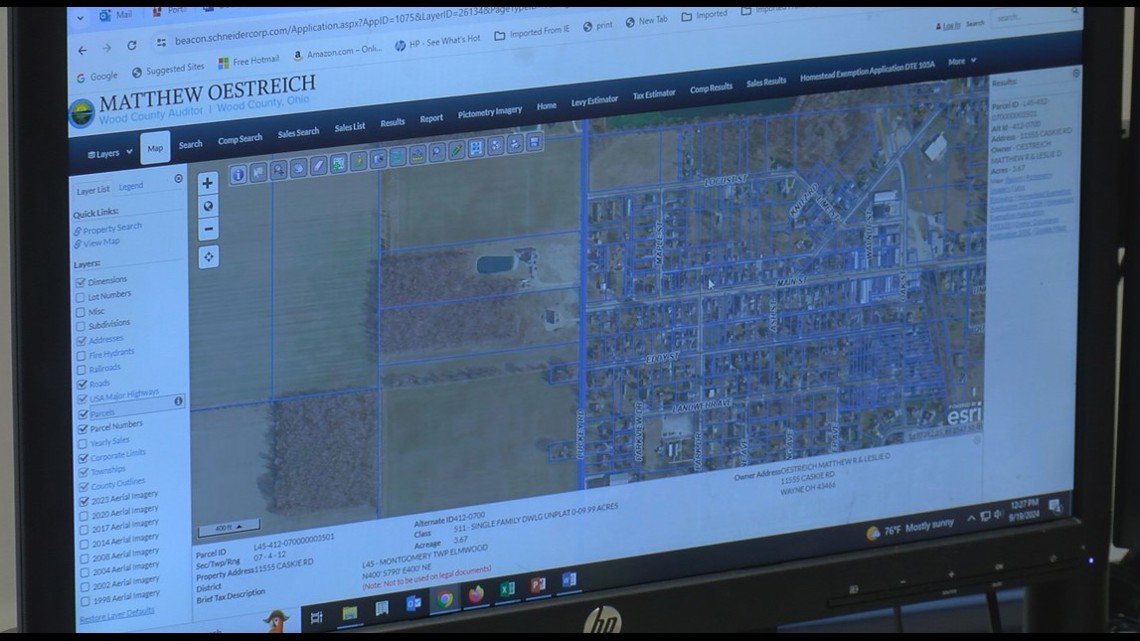The height and width of the screenshot is (641, 1140).
Task: Click the Identify info tool icon
Action: (238, 174)
